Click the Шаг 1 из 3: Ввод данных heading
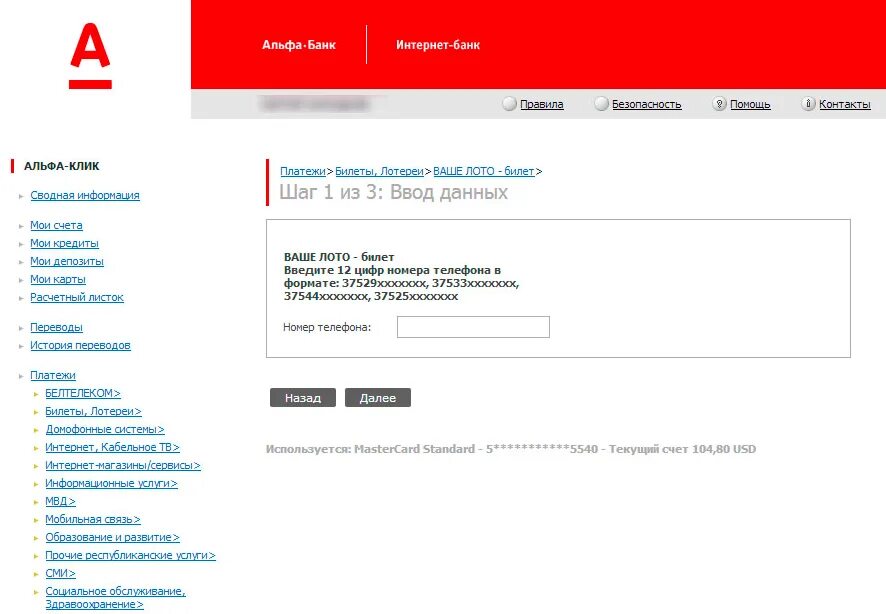 tap(393, 193)
